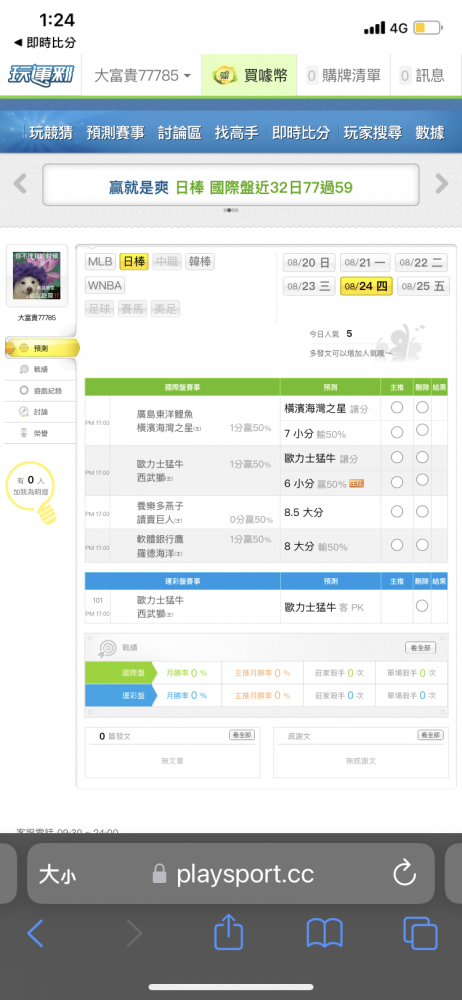Open 榮譽 in the profile sidebar

pyautogui.click(x=40, y=433)
